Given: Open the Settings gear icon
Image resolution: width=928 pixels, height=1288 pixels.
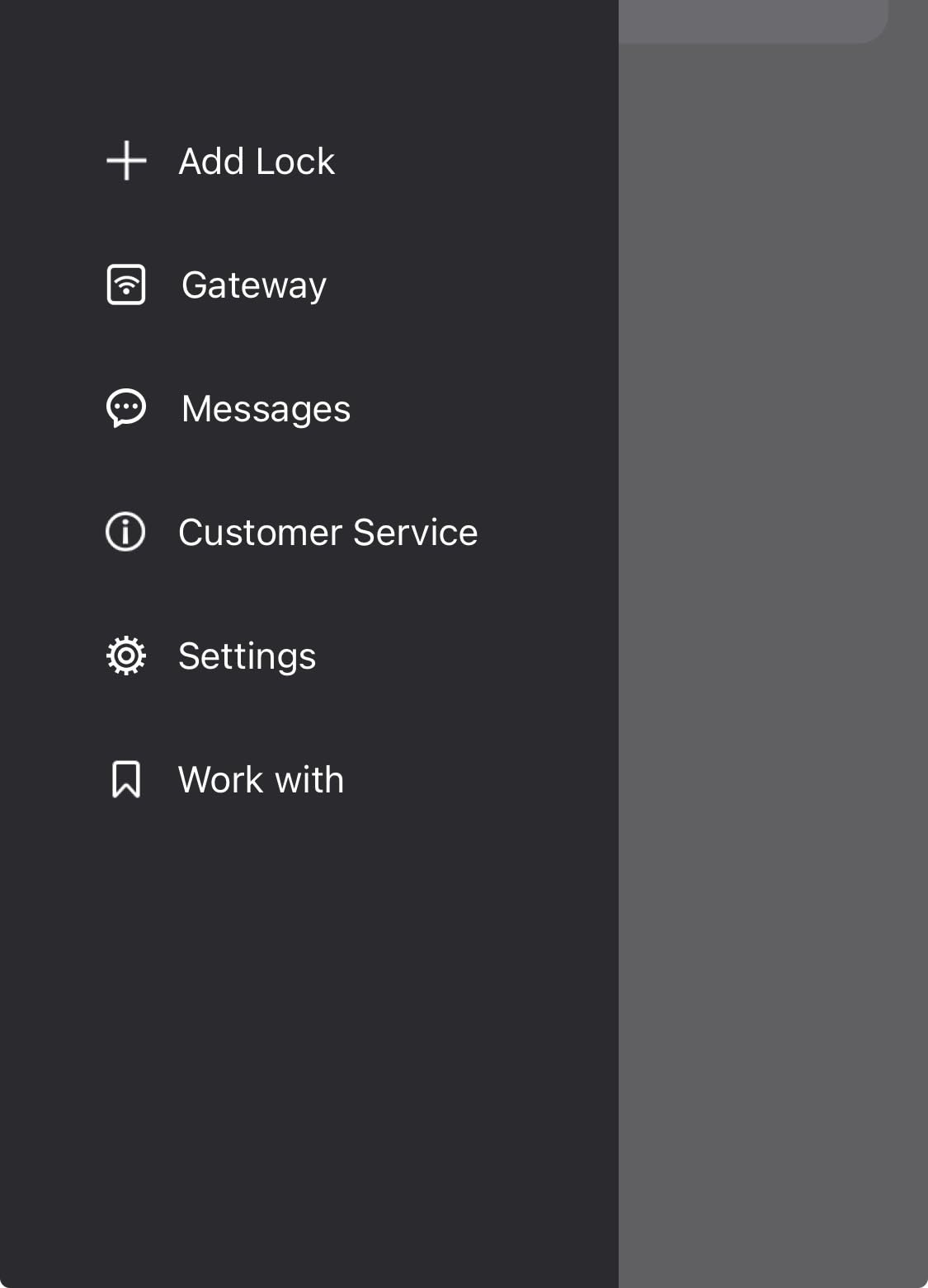Looking at the screenshot, I should pos(126,656).
